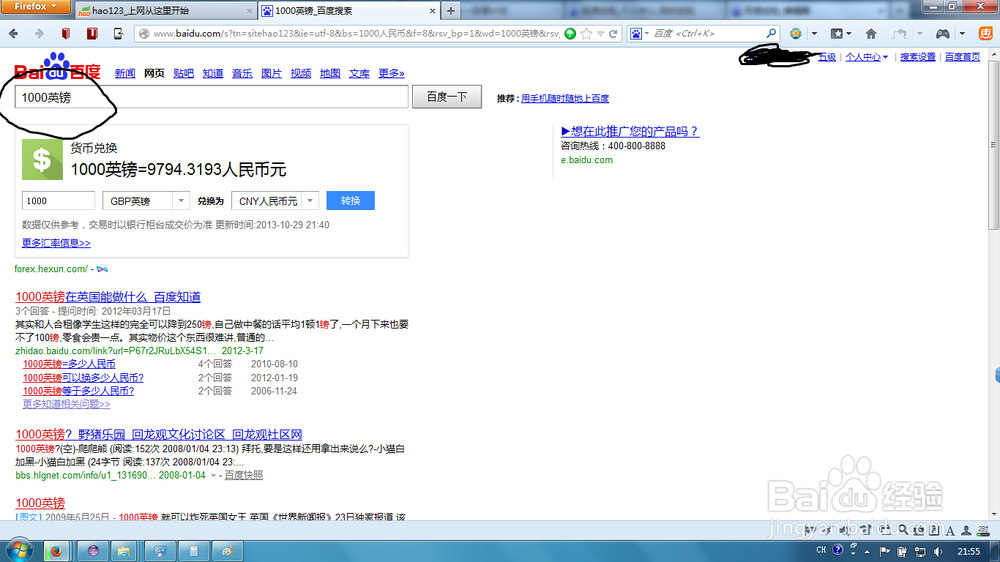Open the 贴吧 category
This screenshot has height=562, width=1000.
pyautogui.click(x=184, y=73)
